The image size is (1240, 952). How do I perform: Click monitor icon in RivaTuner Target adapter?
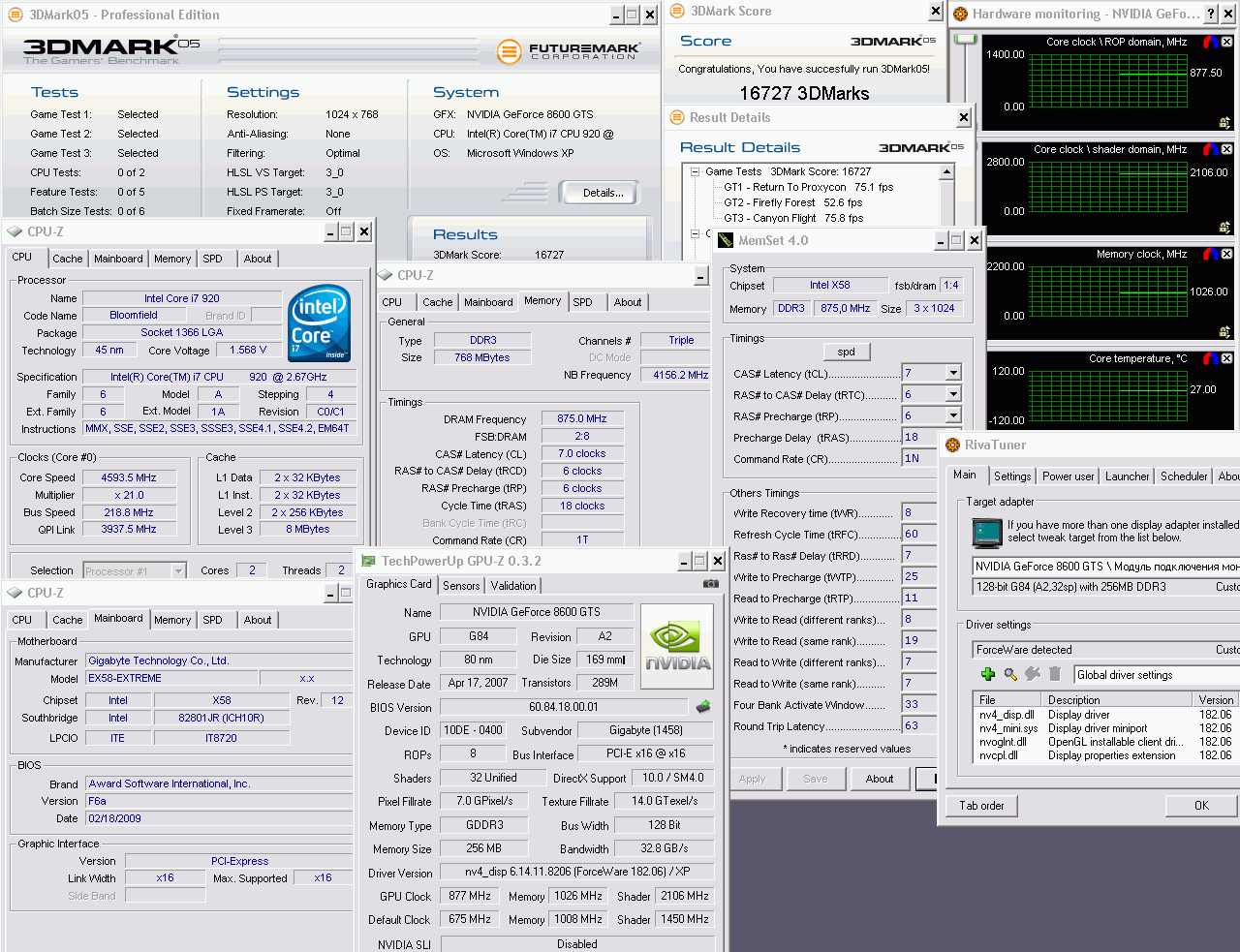click(987, 533)
